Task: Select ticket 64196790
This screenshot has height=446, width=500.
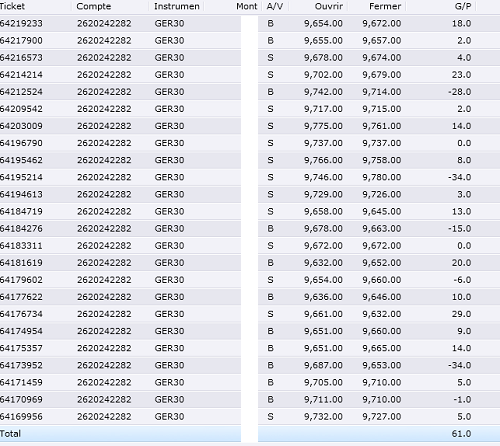Action: coord(21,143)
